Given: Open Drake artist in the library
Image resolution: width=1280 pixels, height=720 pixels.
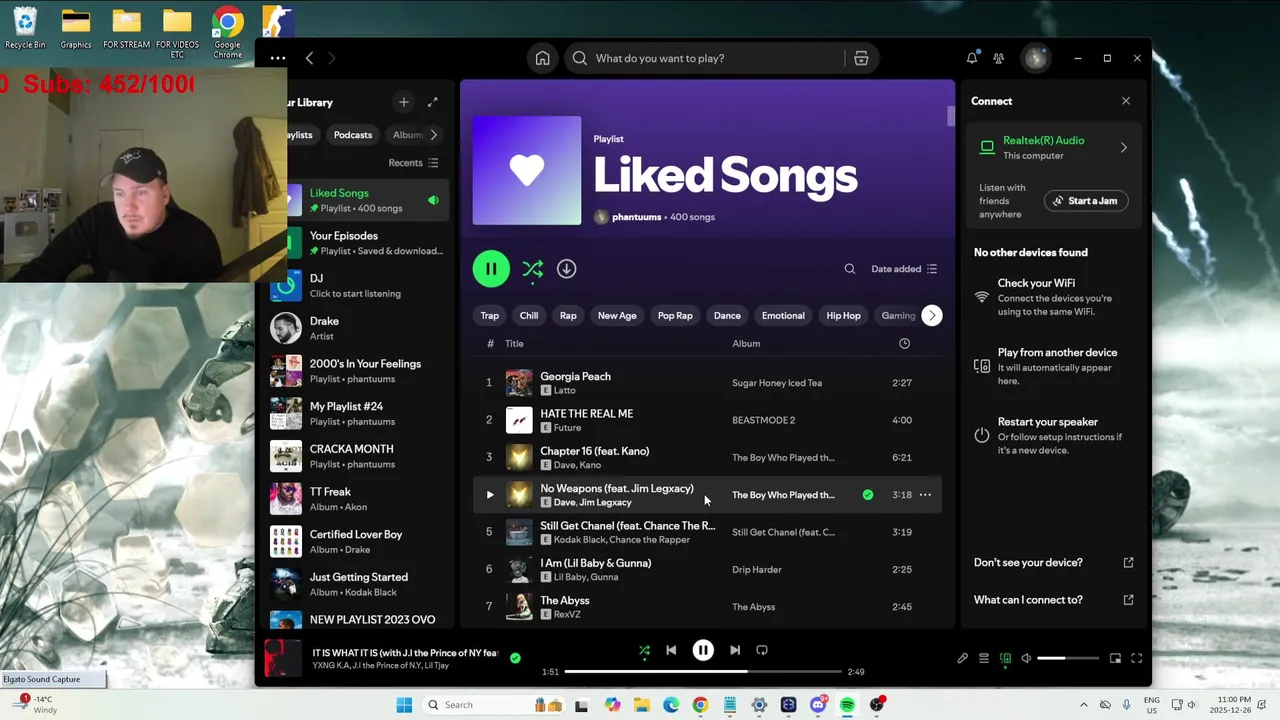Looking at the screenshot, I should point(358,328).
